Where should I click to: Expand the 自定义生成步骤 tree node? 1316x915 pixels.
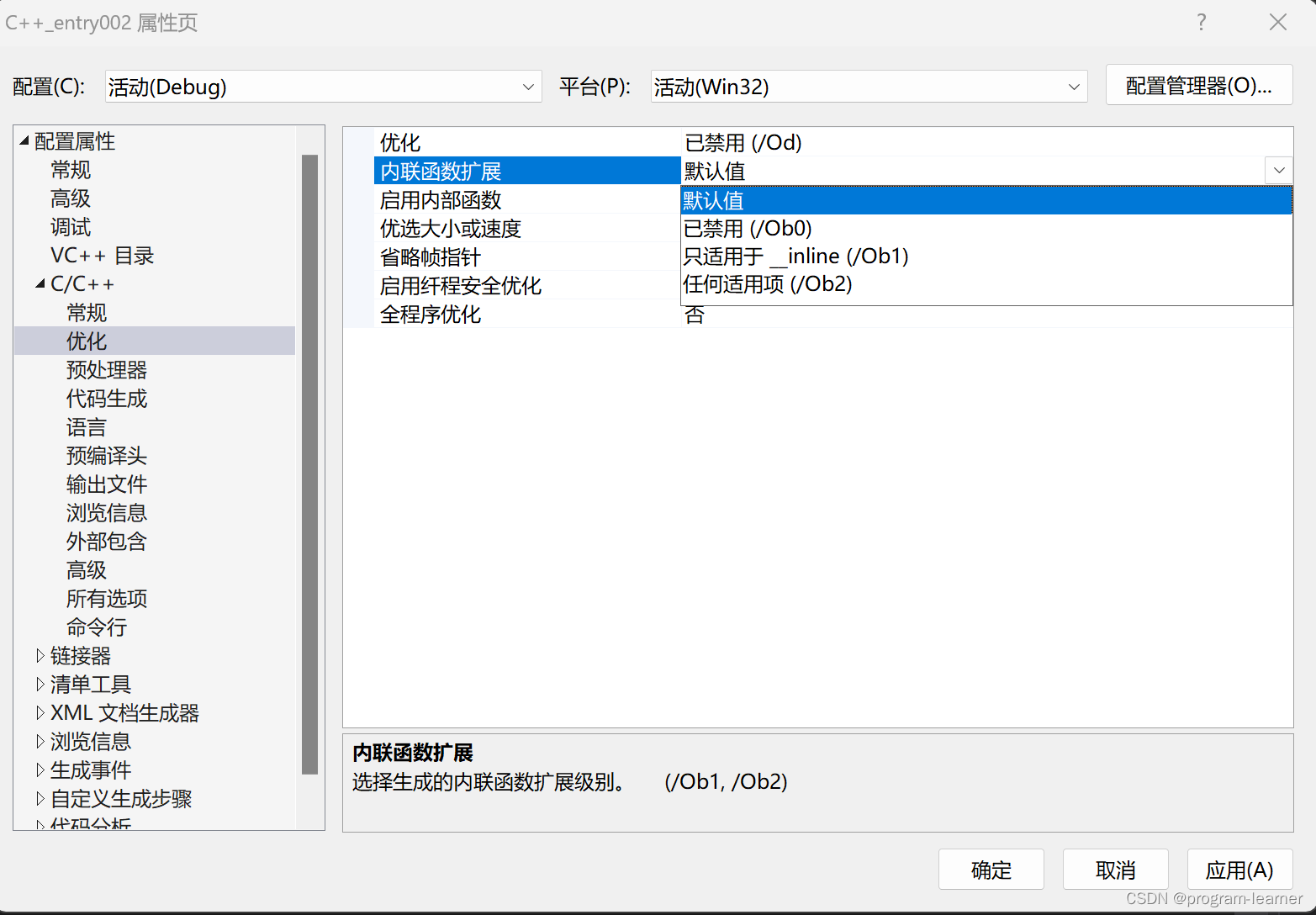pos(40,798)
